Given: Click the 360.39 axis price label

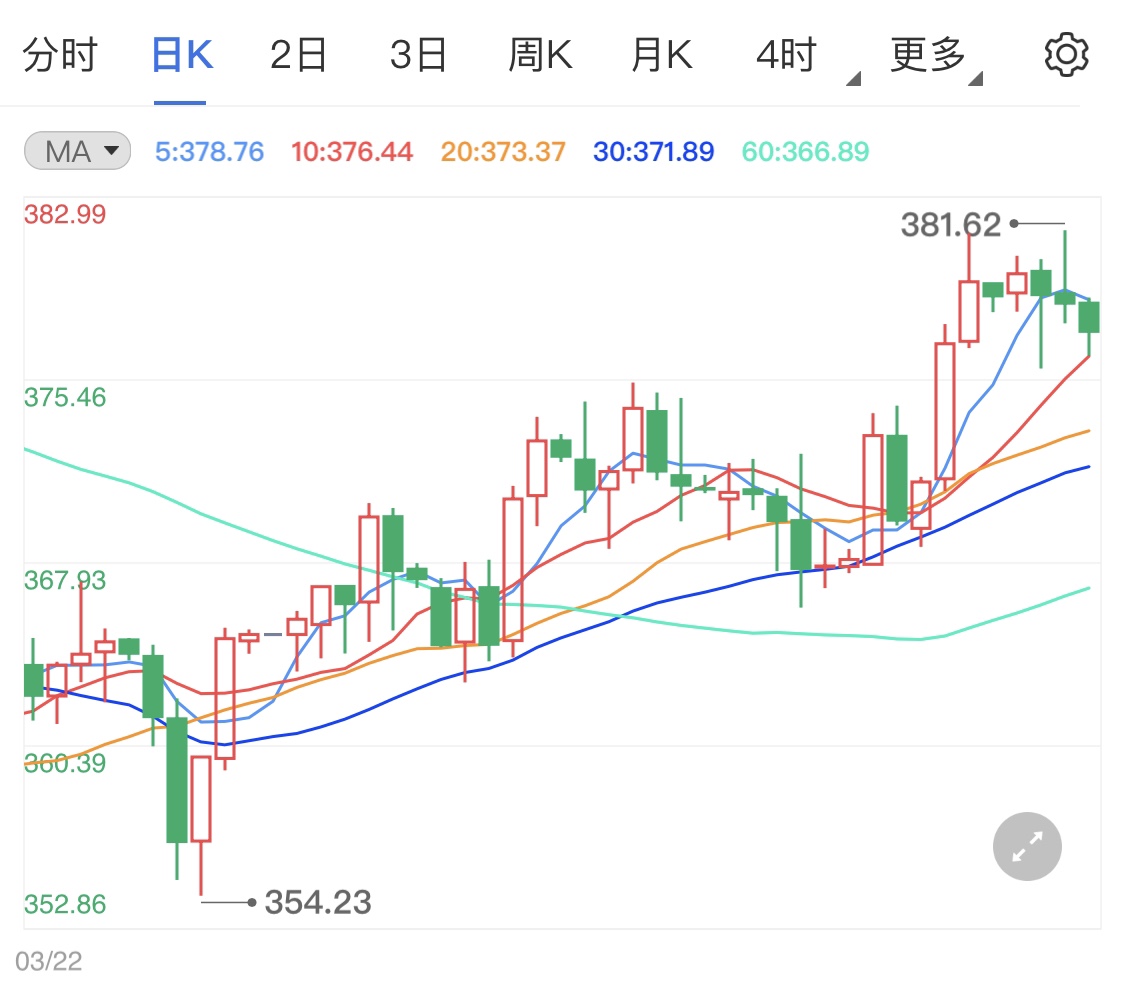Looking at the screenshot, I should [x=65, y=763].
